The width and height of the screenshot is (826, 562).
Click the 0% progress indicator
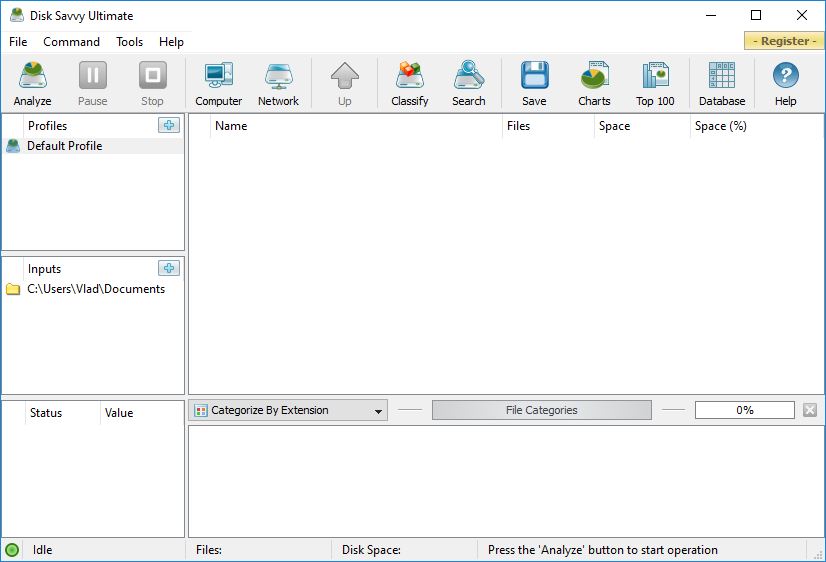(x=744, y=410)
